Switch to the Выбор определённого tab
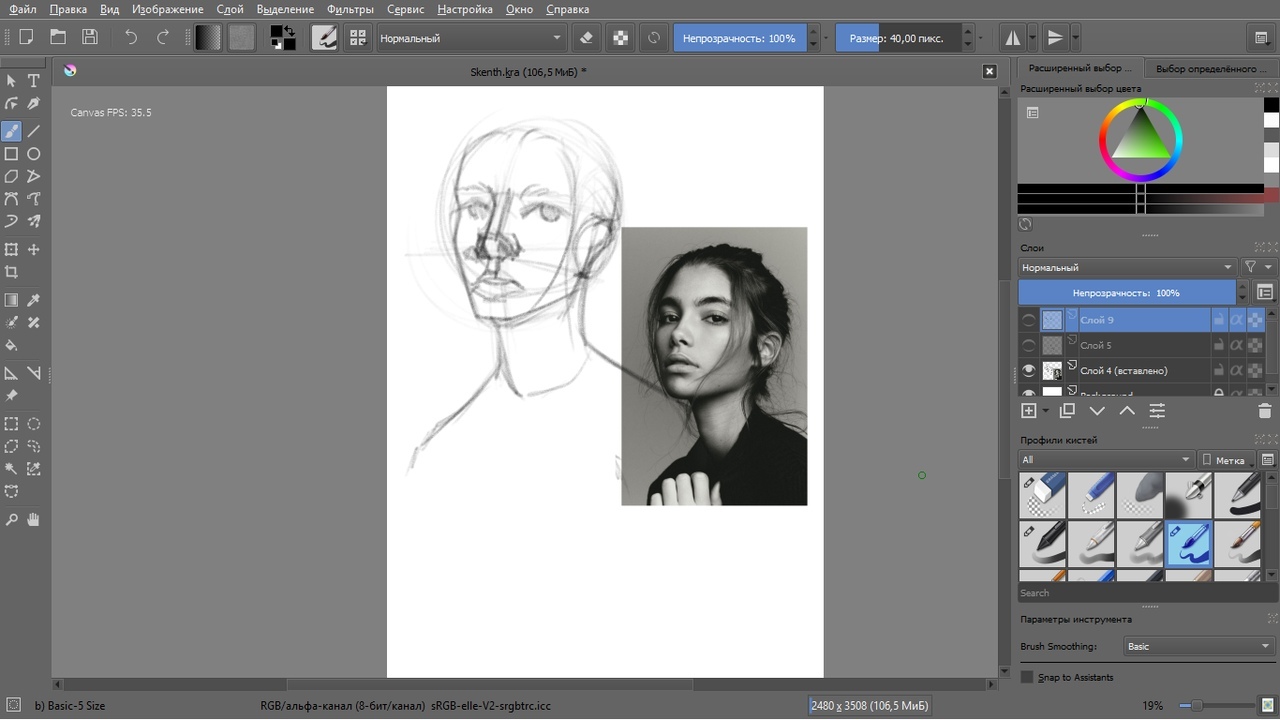This screenshot has height=720, width=1280. point(1209,68)
